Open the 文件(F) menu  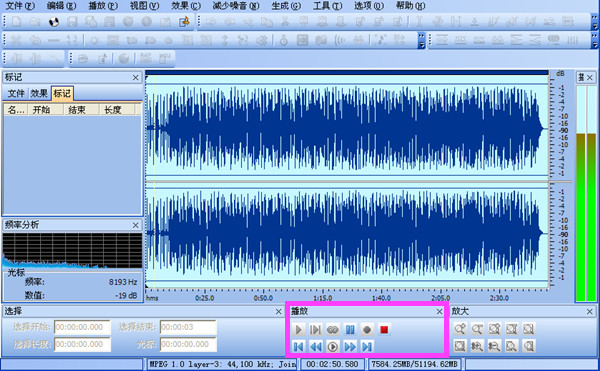click(20, 5)
